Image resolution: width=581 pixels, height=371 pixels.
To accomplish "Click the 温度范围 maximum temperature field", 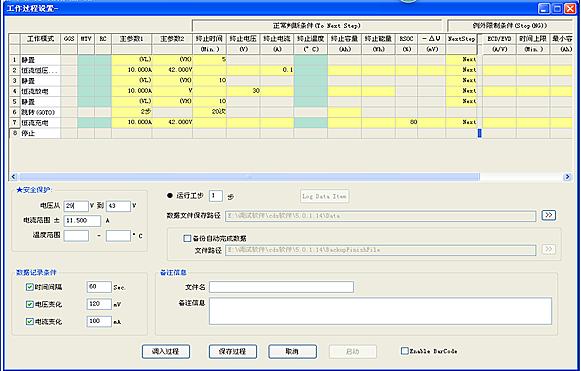I will pyautogui.click(x=119, y=236).
